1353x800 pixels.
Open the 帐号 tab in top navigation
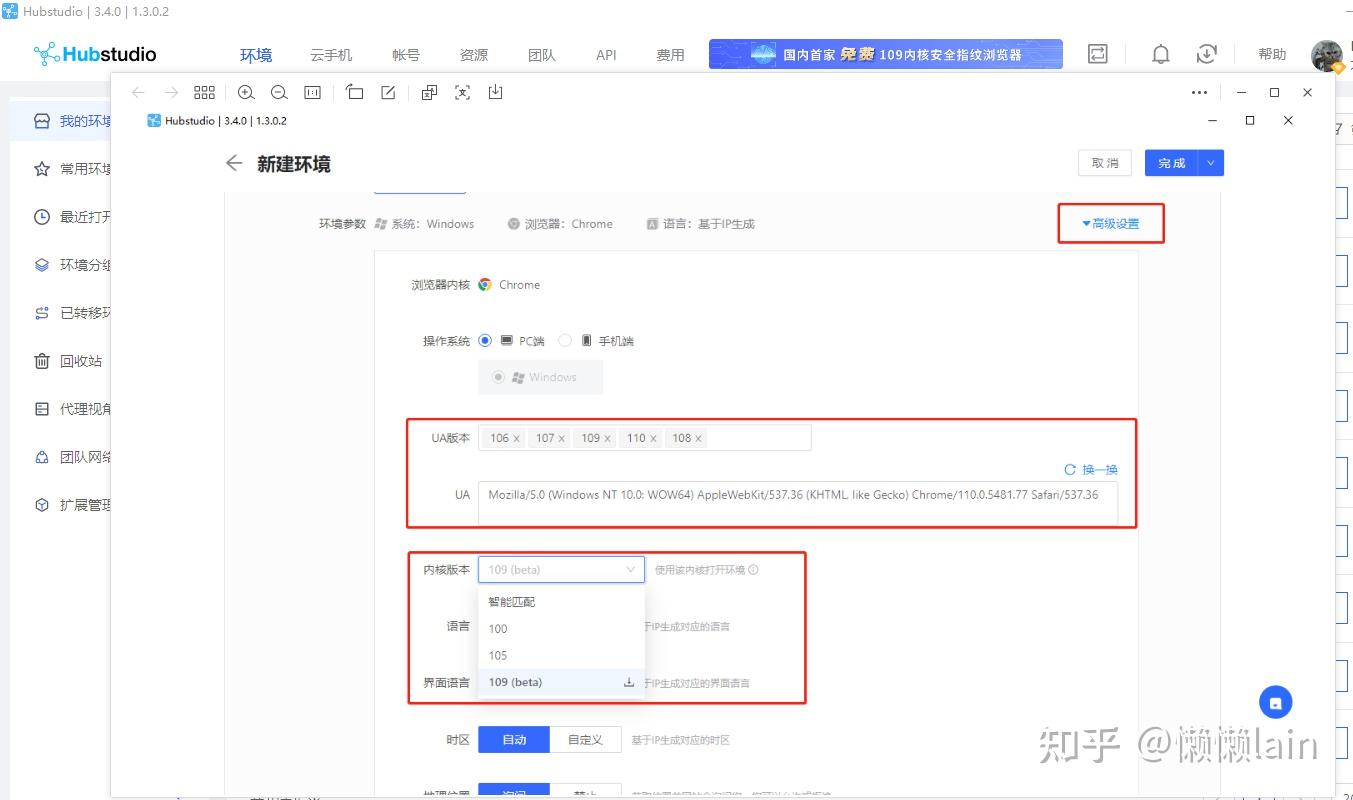[x=406, y=55]
